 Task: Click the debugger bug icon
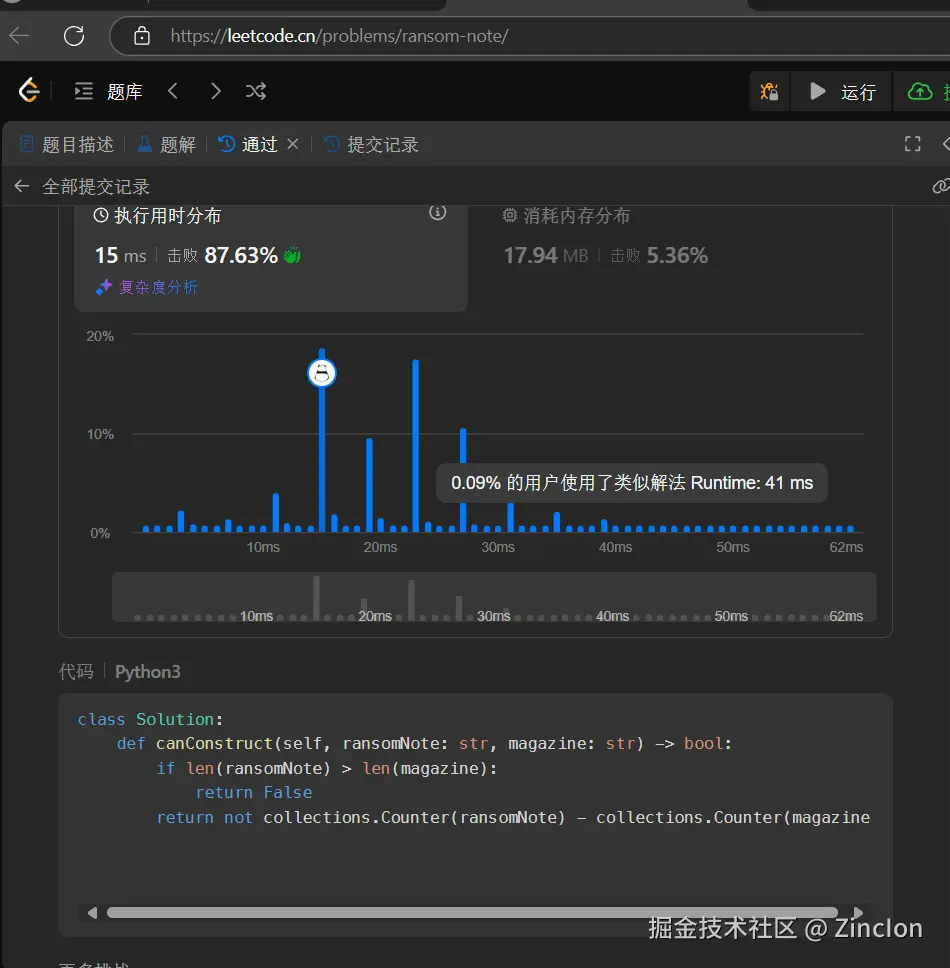[769, 91]
